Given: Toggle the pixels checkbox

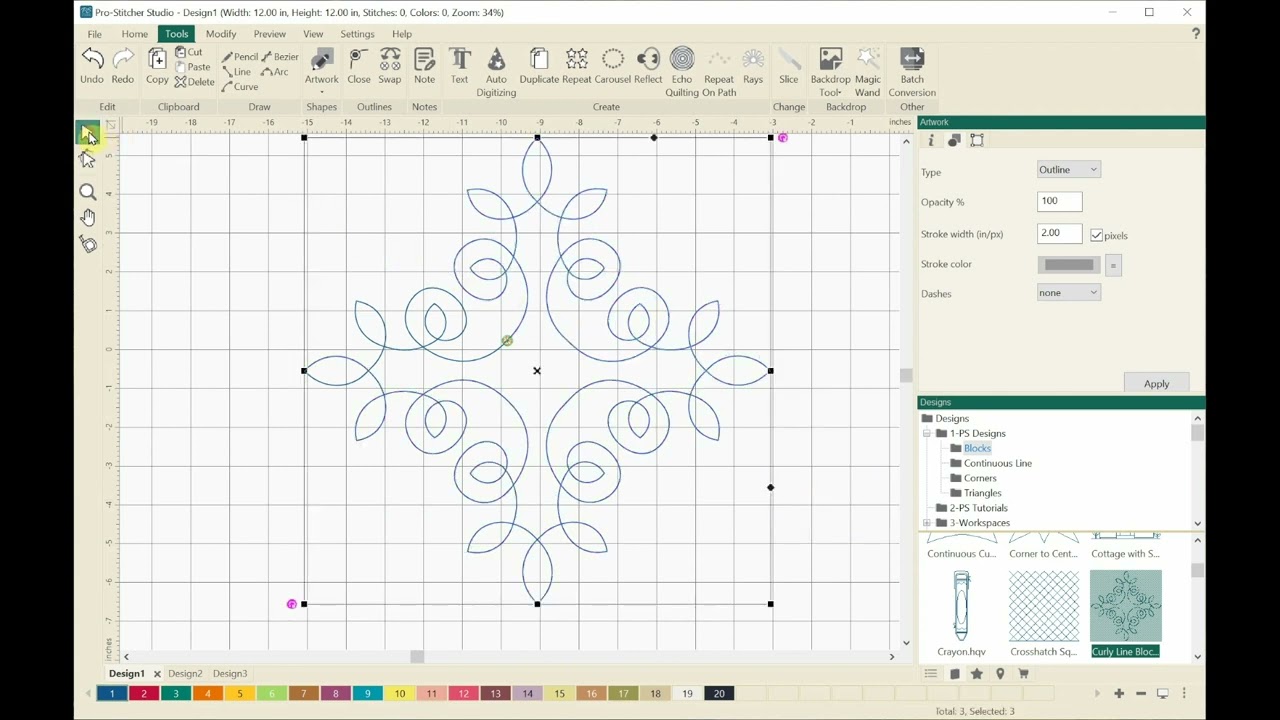Looking at the screenshot, I should coord(1097,235).
